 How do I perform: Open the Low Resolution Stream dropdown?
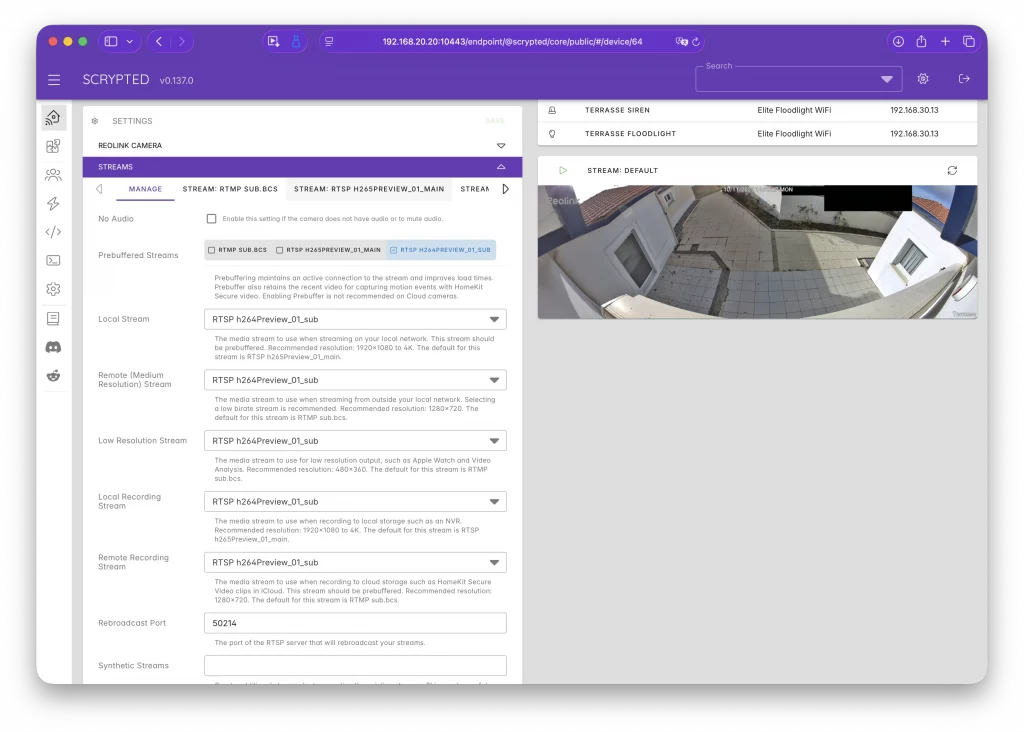coord(355,440)
